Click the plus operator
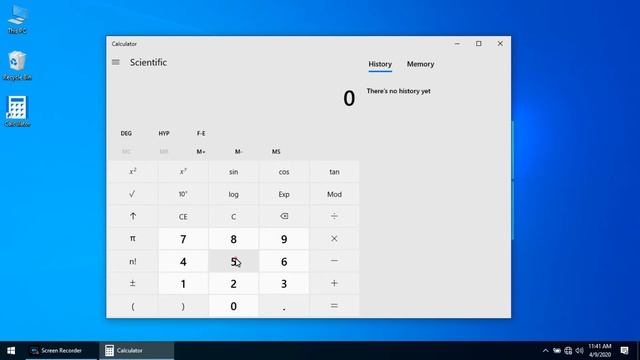Viewport: 640px width, 360px height. tap(334, 284)
